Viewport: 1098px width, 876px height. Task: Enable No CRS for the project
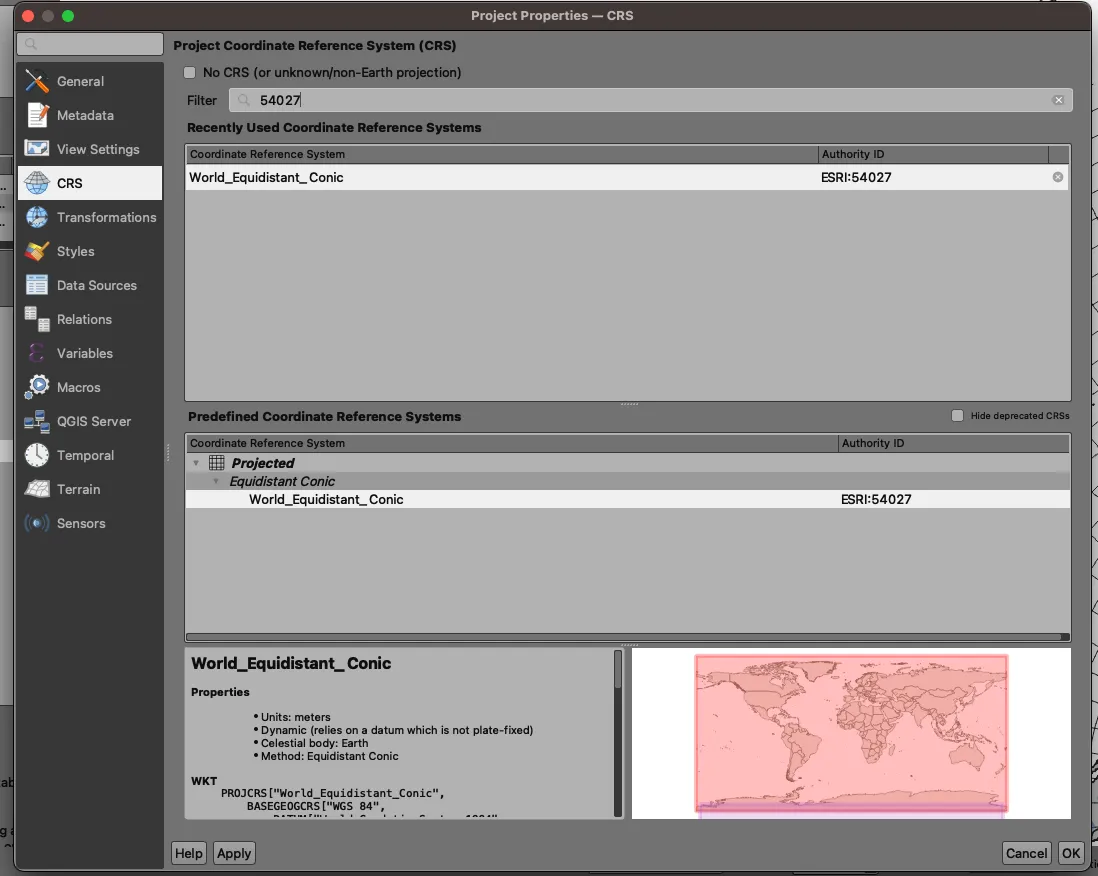(189, 73)
